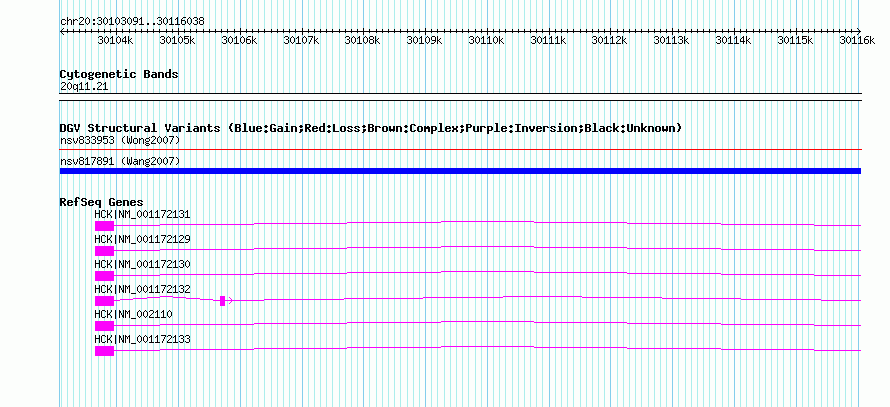This screenshot has width=890, height=407.
Task: Click the first exon box of NM_002110
Action: (104, 326)
